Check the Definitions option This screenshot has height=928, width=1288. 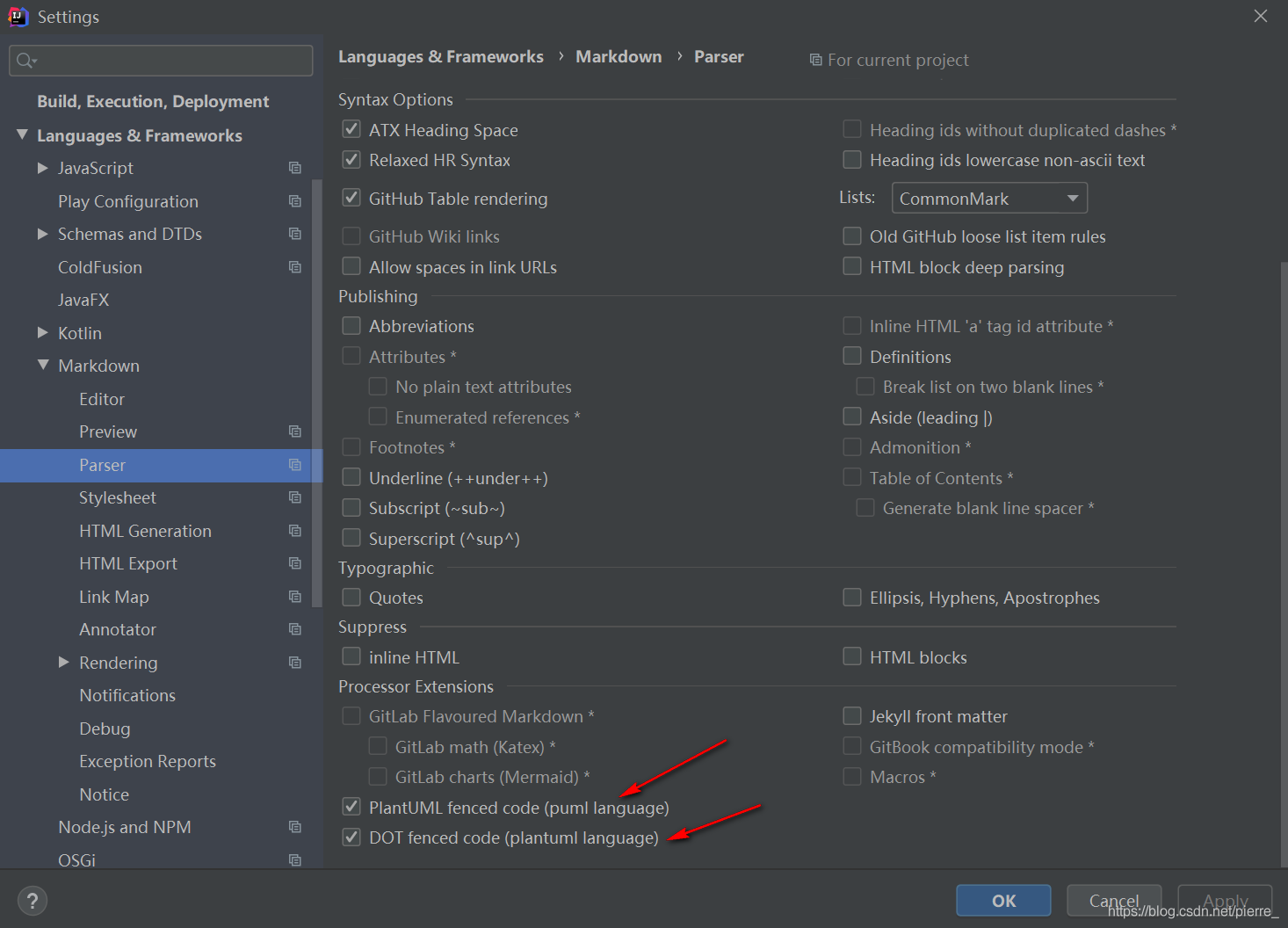tap(852, 356)
